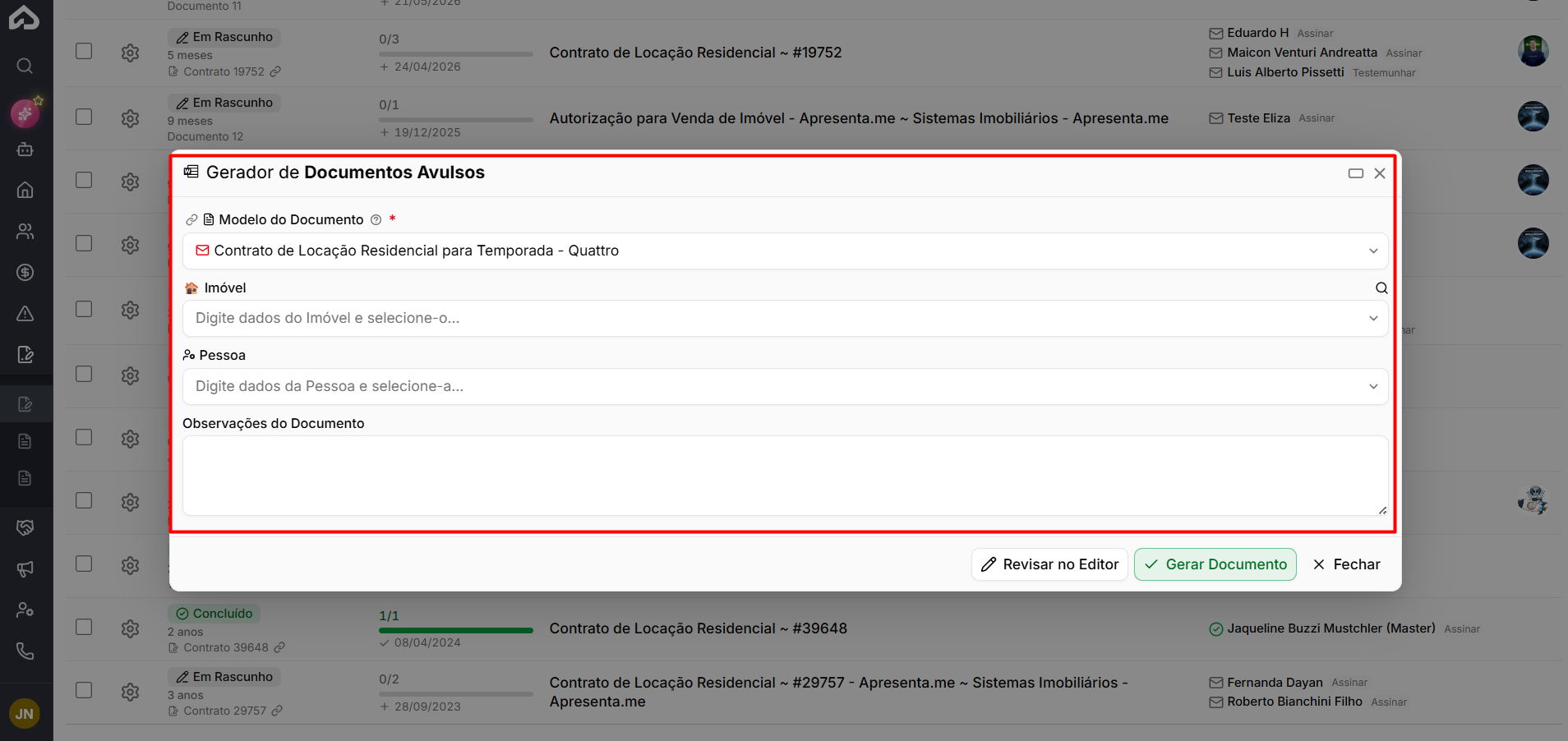Open the JN user avatar menu

pos(25,714)
